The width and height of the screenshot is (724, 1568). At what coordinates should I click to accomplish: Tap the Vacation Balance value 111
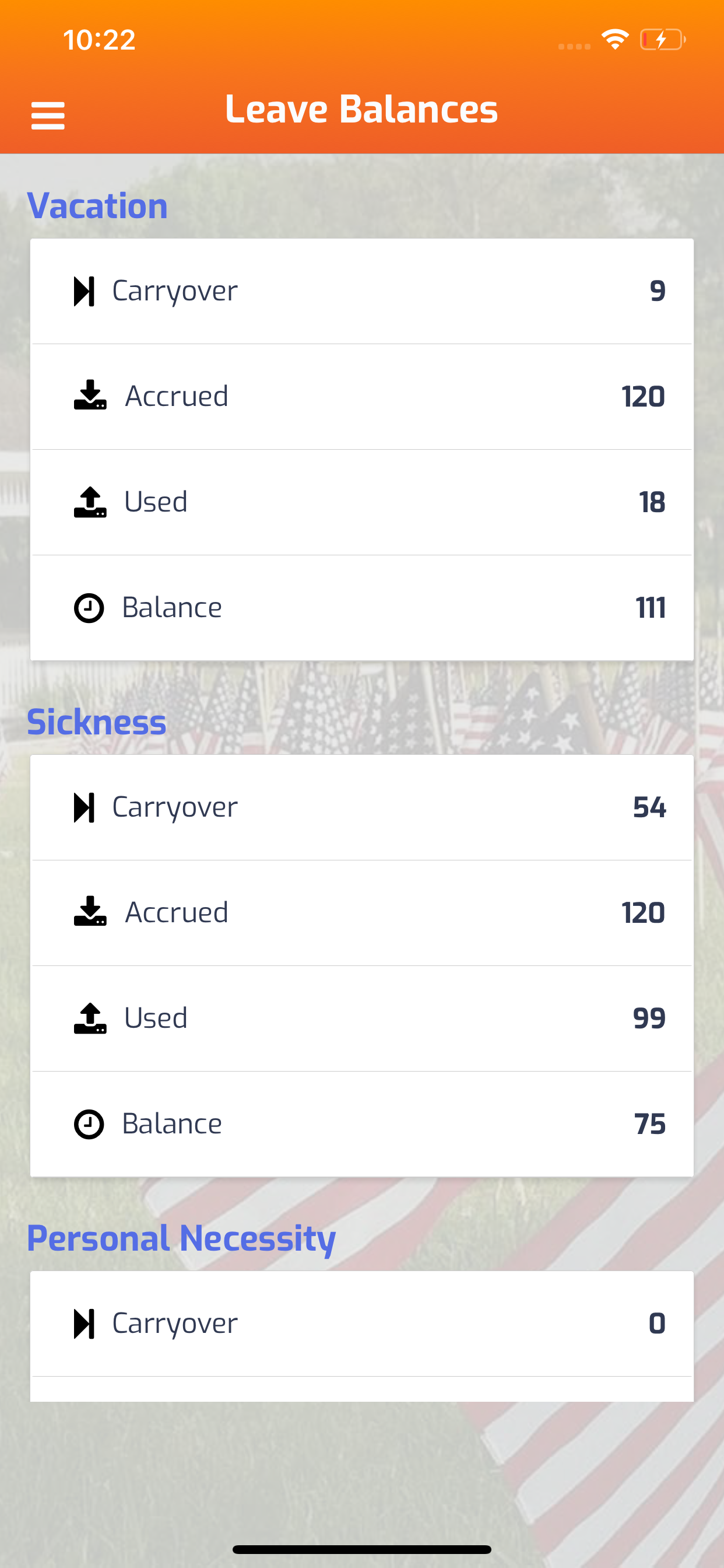(x=651, y=607)
